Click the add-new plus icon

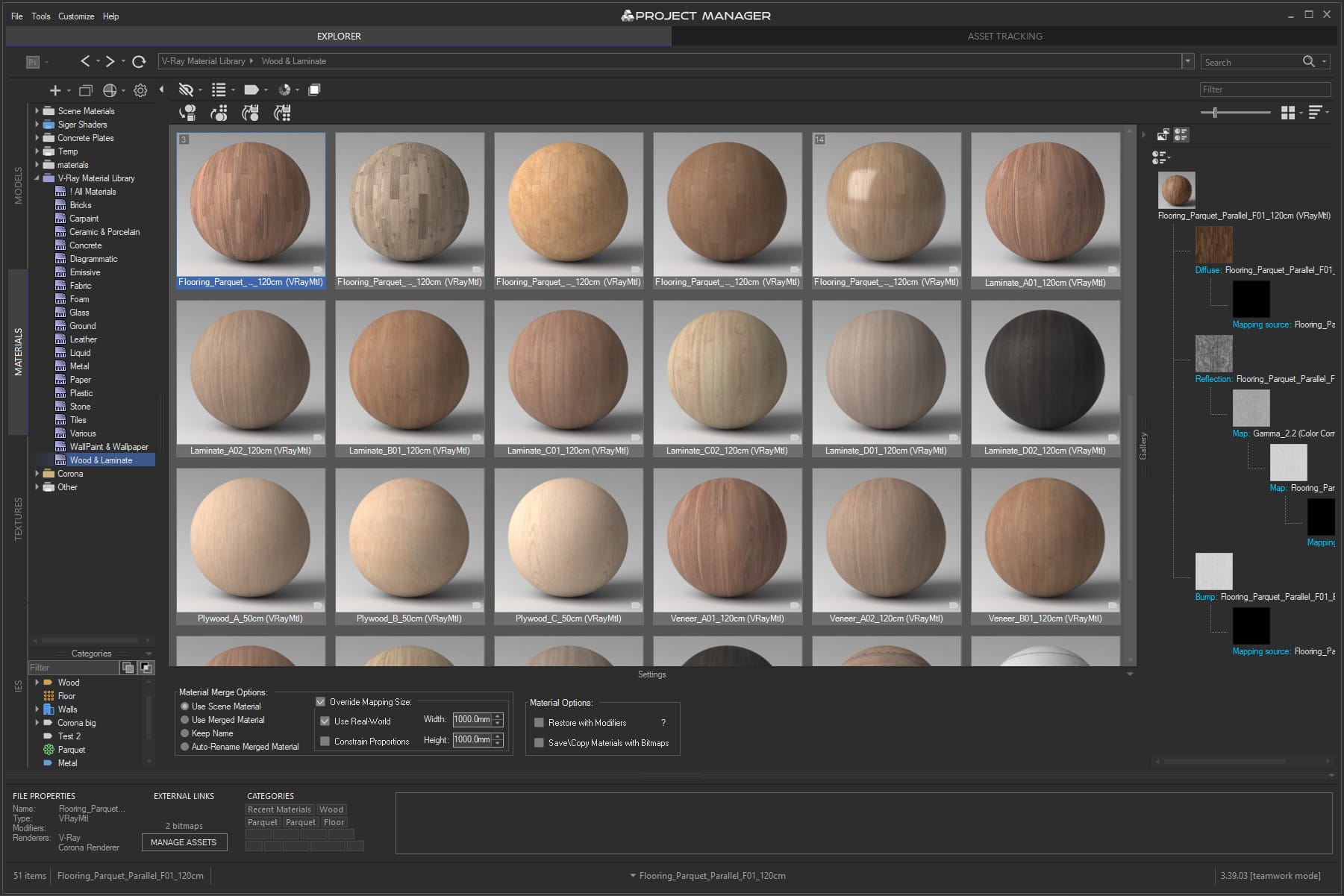(55, 90)
